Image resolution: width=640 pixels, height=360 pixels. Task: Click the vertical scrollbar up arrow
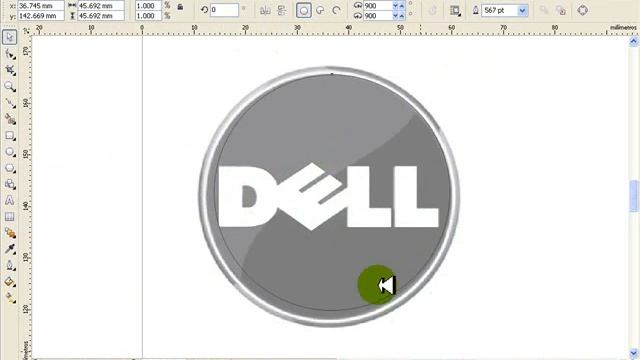tap(633, 41)
